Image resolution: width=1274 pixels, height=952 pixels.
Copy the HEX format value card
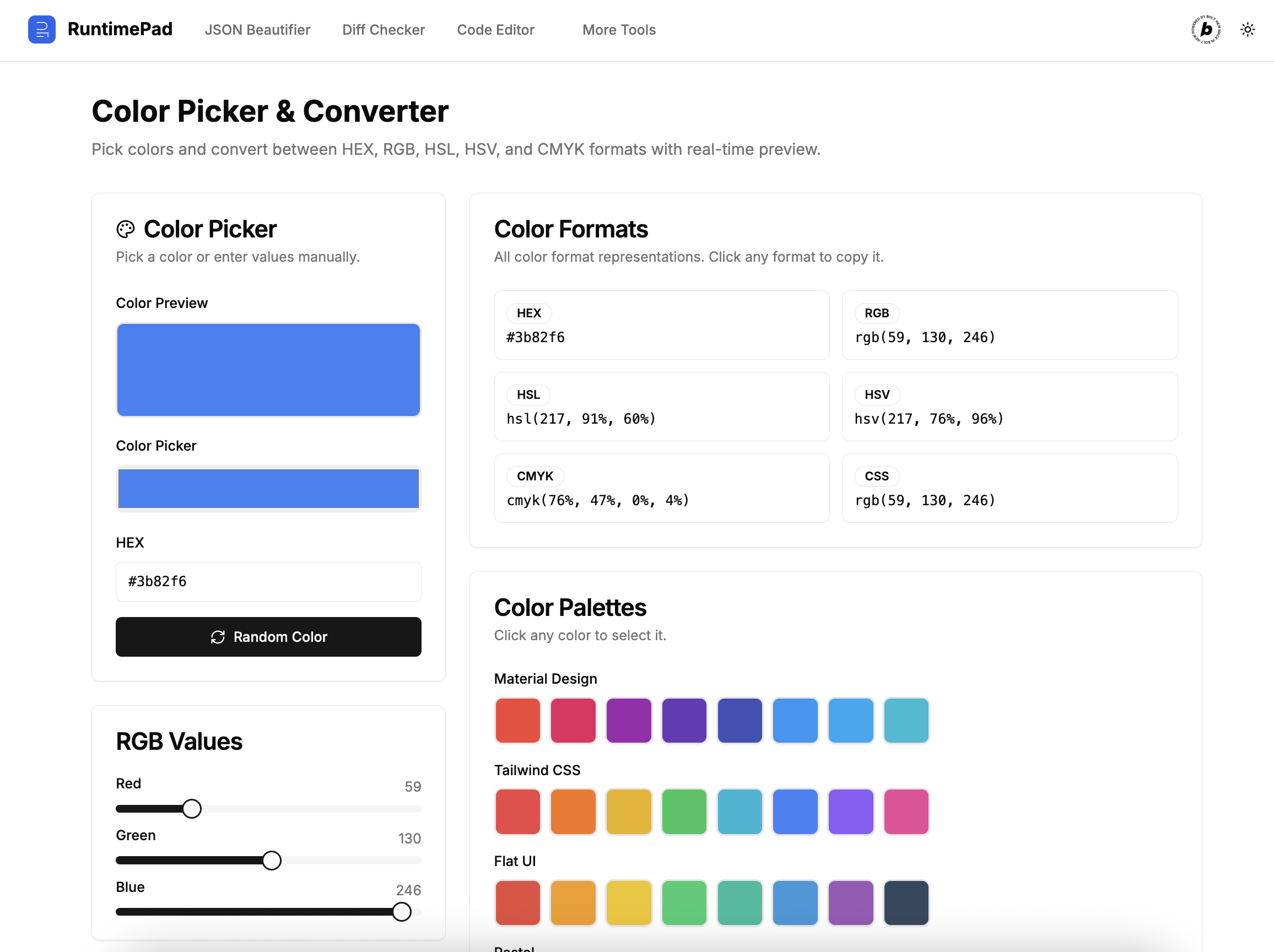(661, 326)
